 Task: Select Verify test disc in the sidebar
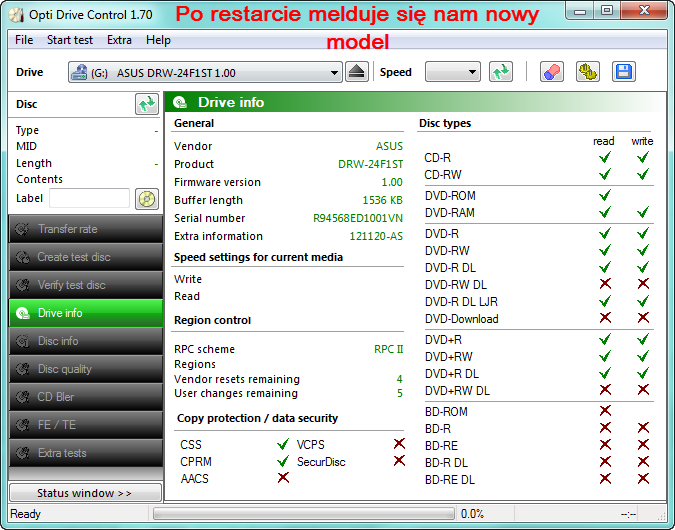point(86,285)
